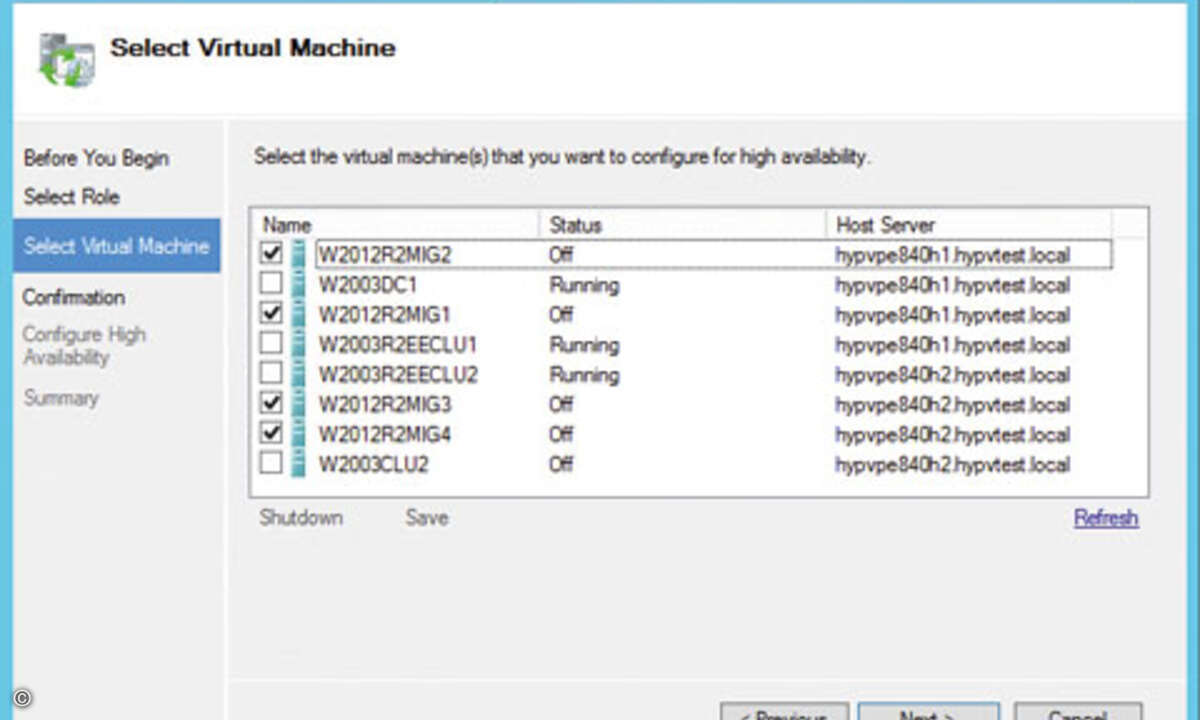Click the host server cell for W2003DC1
The image size is (1200, 720).
953,285
